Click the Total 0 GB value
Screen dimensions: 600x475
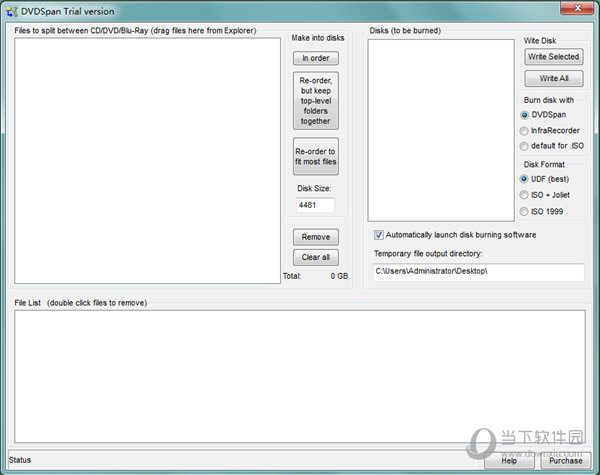coord(339,276)
